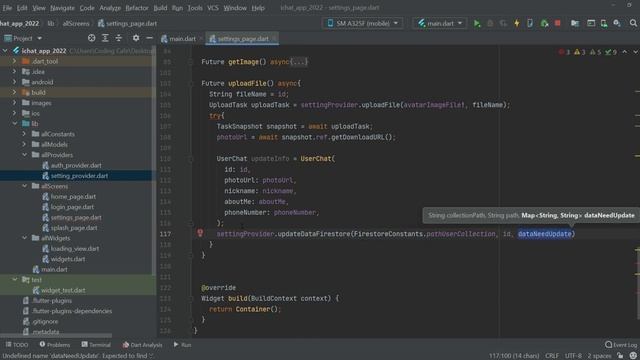Open the Device Manager toolbar icon
640x360 pixels.
(x=604, y=23)
